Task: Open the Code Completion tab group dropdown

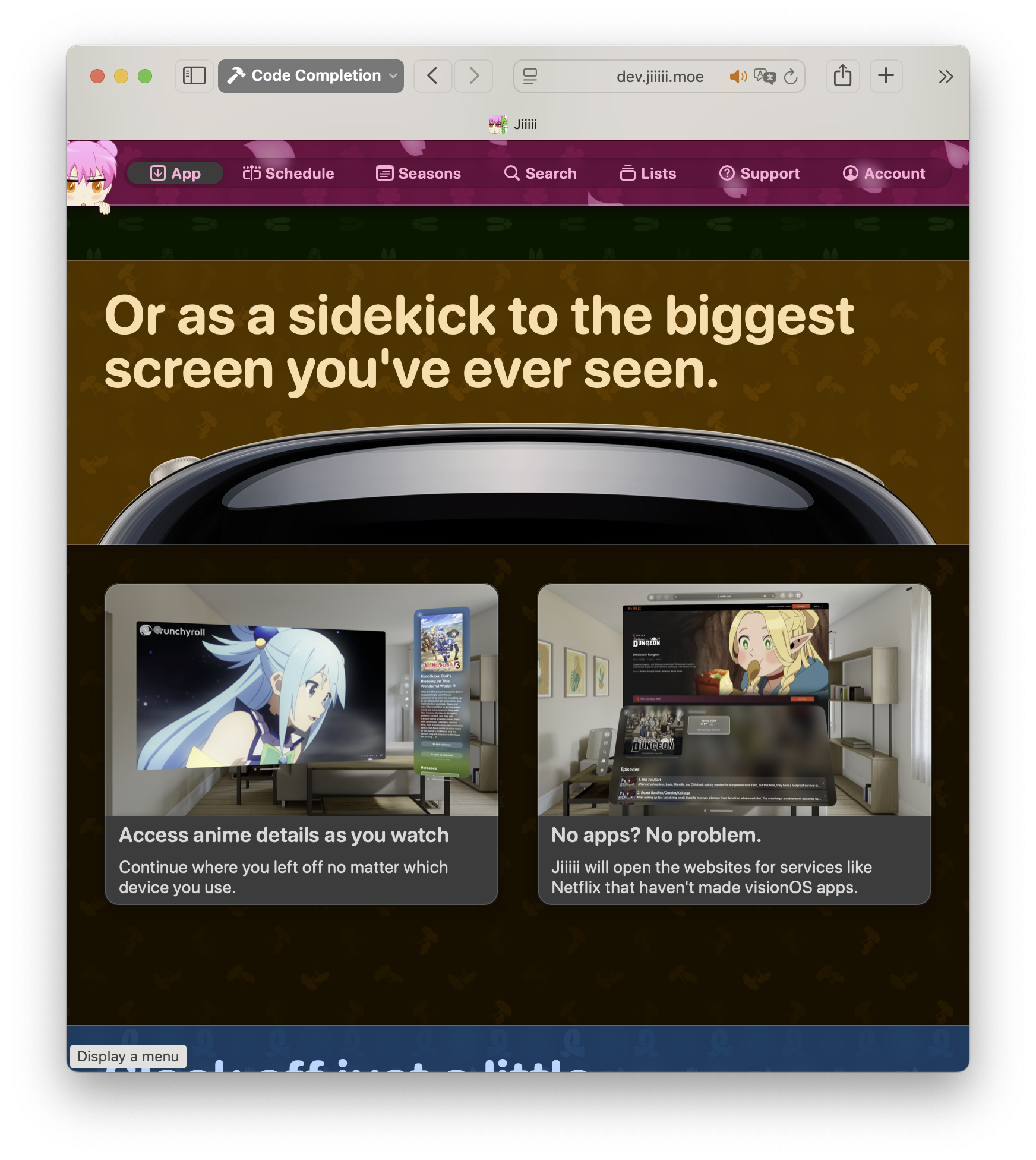Action: (311, 76)
